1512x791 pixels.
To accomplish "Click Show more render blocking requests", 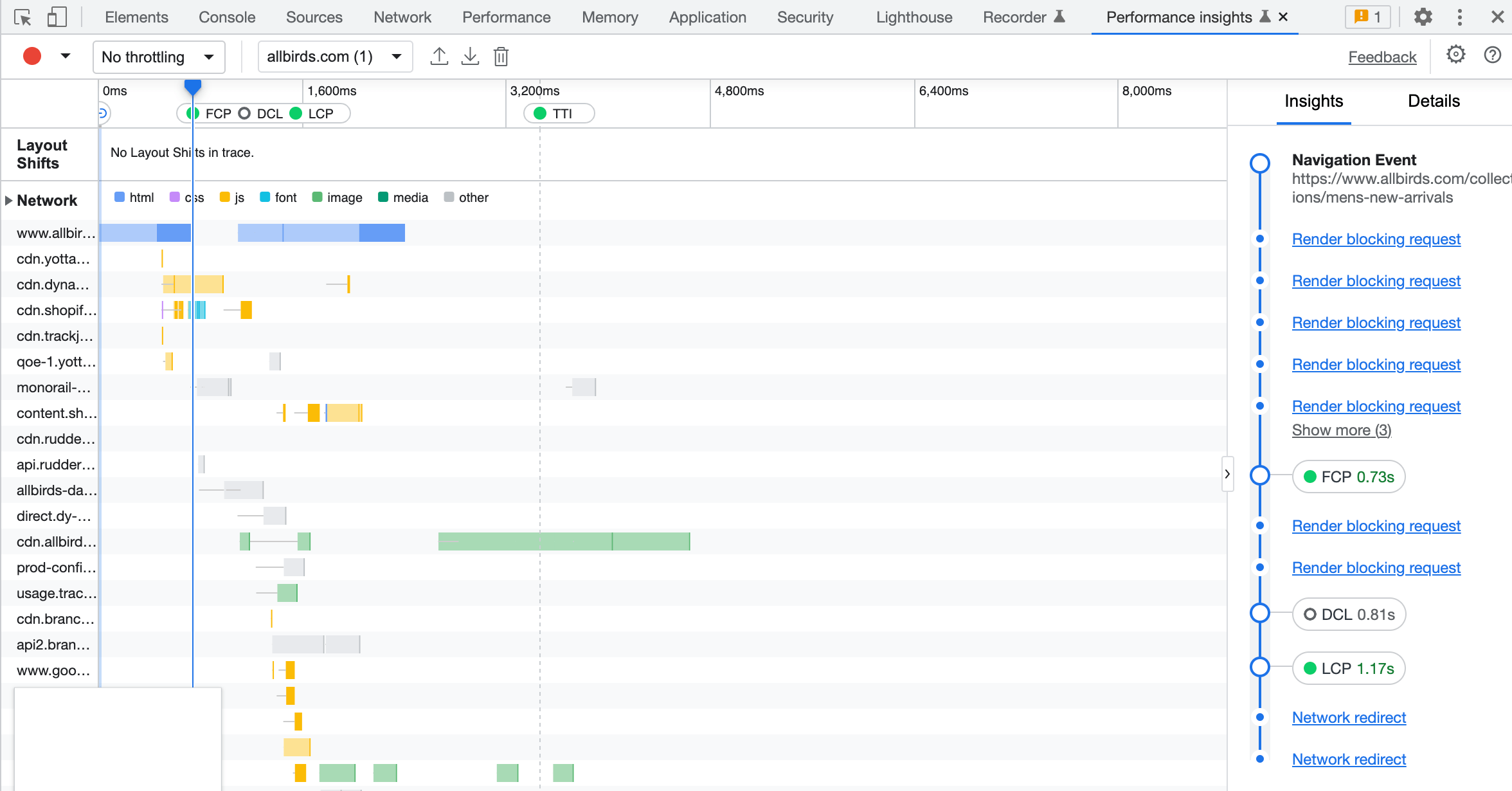I will 1341,430.
